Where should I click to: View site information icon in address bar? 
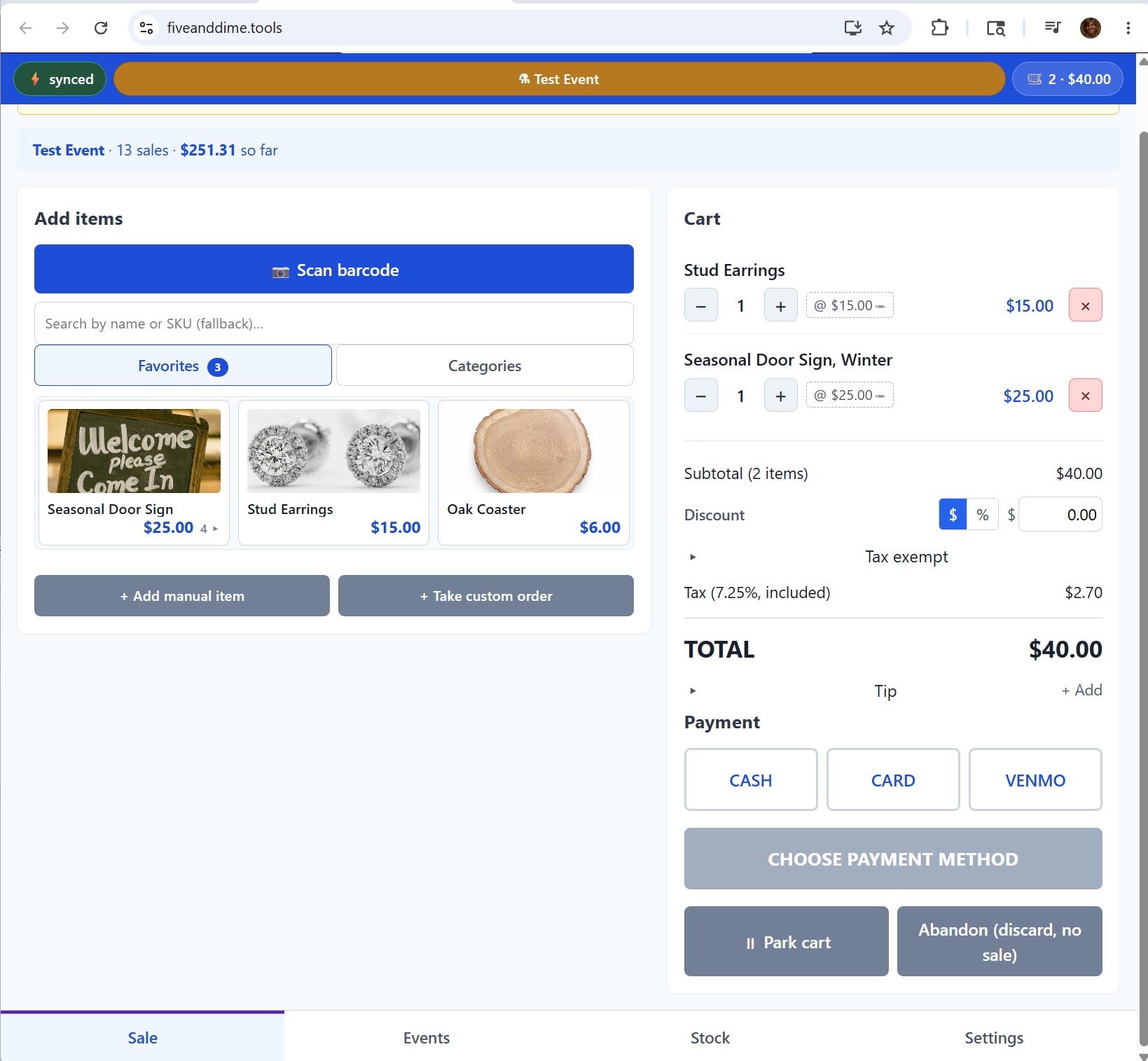146,28
